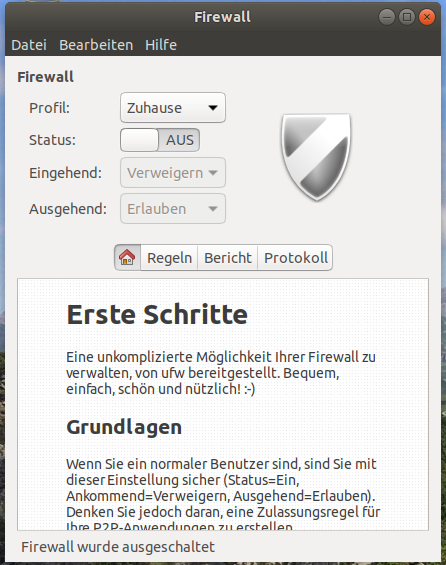This screenshot has height=565, width=446.
Task: Click the status bar message text
Action: (118, 547)
